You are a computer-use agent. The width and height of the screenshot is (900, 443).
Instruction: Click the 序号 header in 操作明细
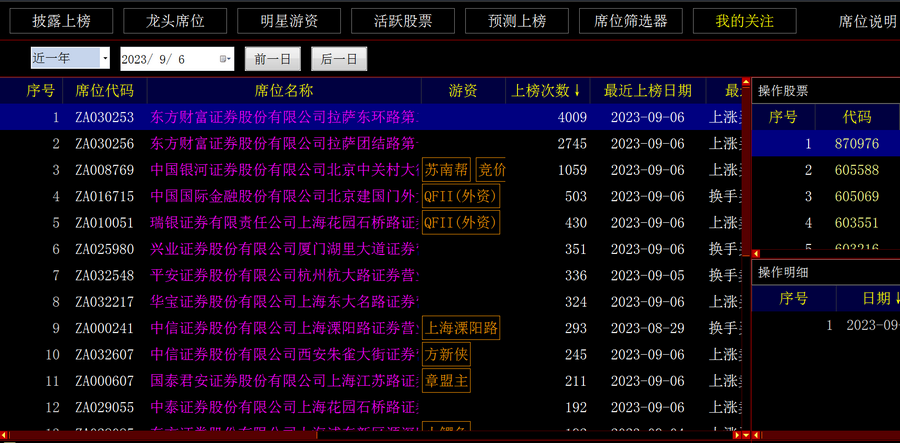(x=794, y=298)
